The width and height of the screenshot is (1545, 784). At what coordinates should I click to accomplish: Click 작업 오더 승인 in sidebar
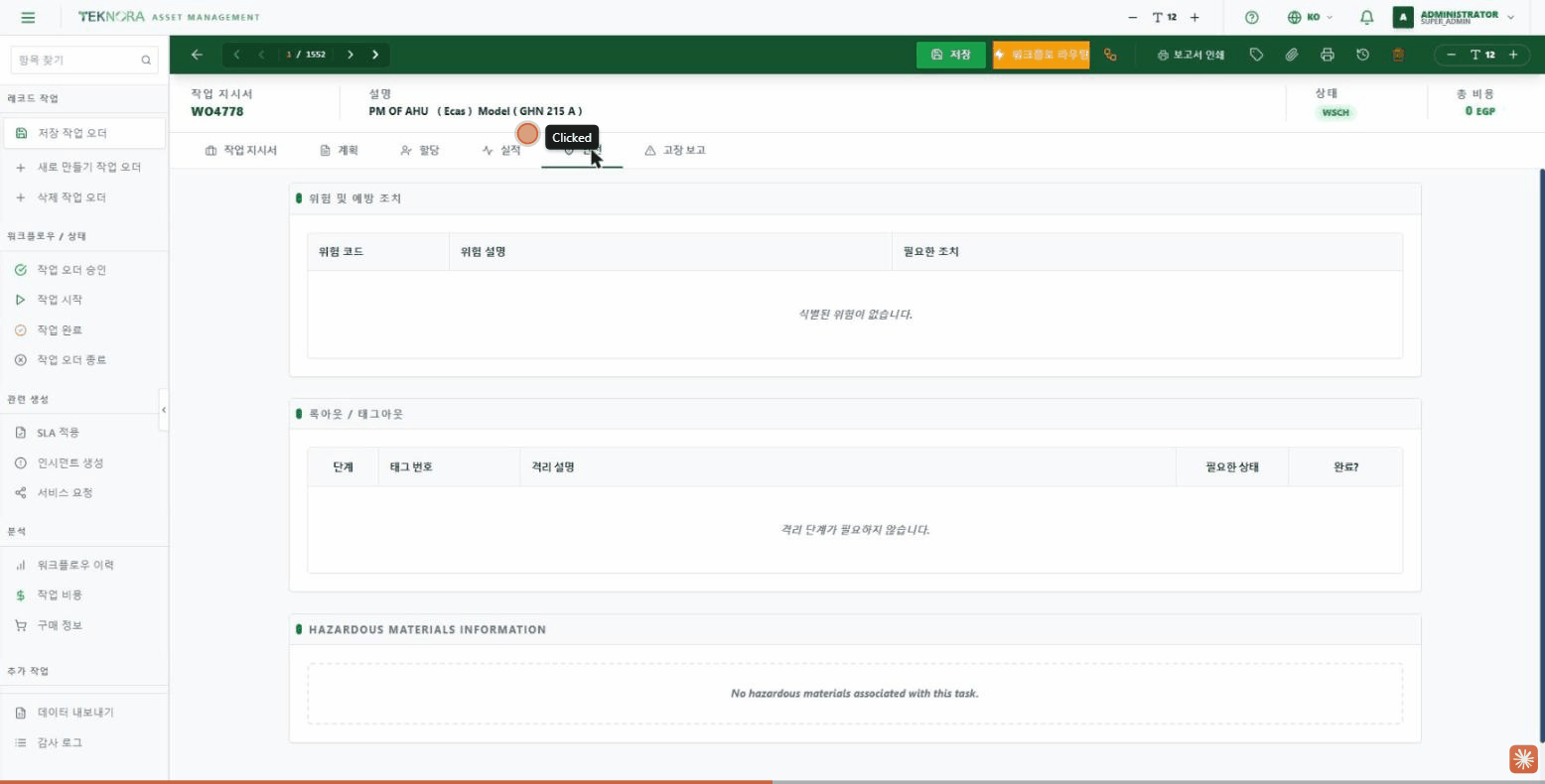[83, 270]
